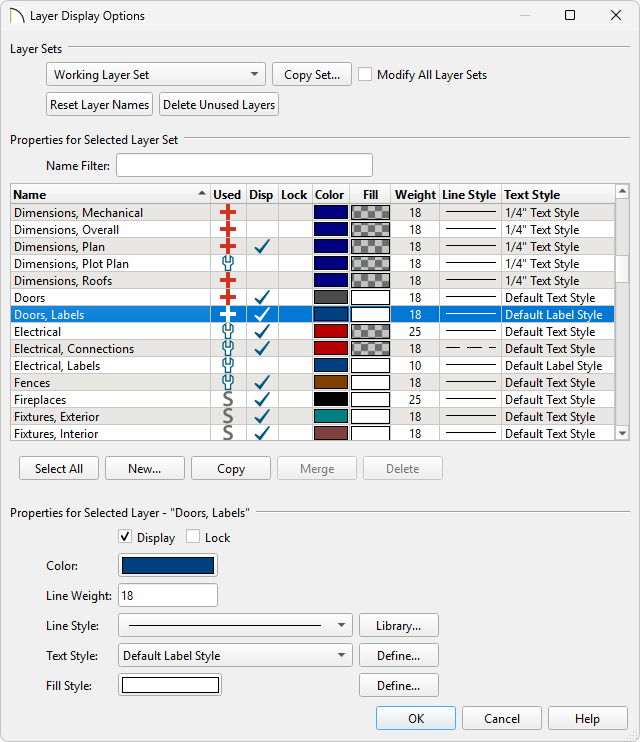This screenshot has width=640, height=742.
Task: Check the Lock checkbox for selected layer
Action: click(193, 537)
